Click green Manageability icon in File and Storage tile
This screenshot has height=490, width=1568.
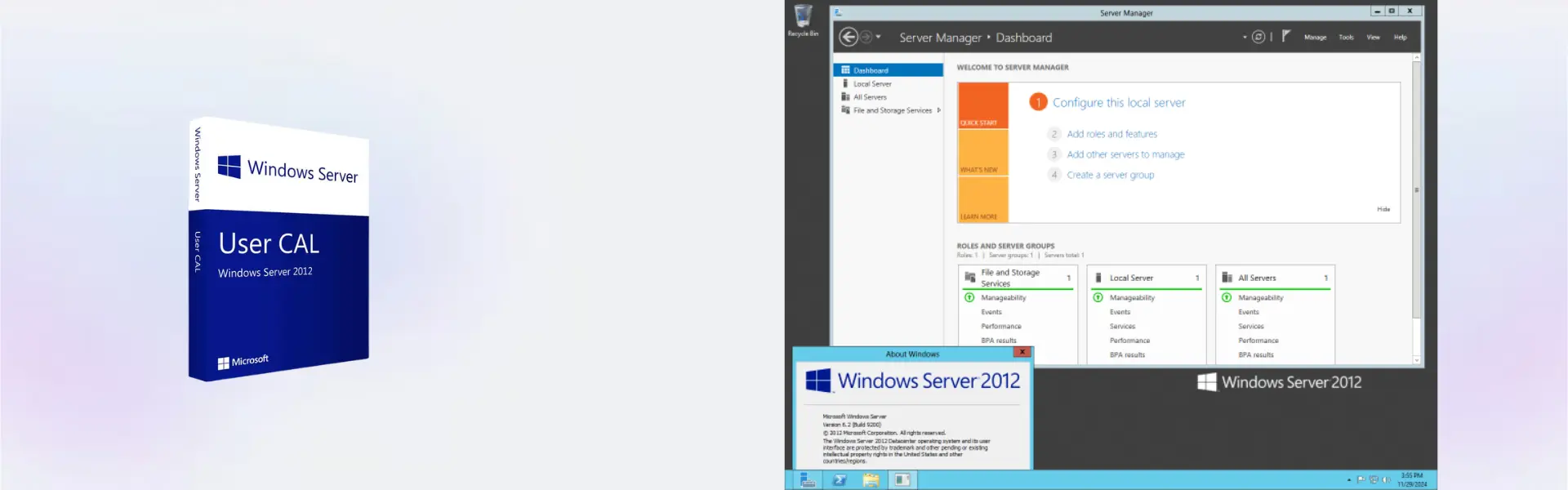[x=969, y=297]
